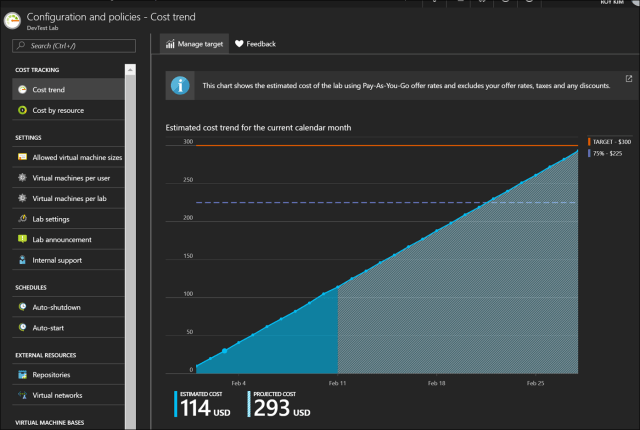The image size is (640, 430).
Task: Click the Auto-shutdown clock icon
Action: (22, 307)
